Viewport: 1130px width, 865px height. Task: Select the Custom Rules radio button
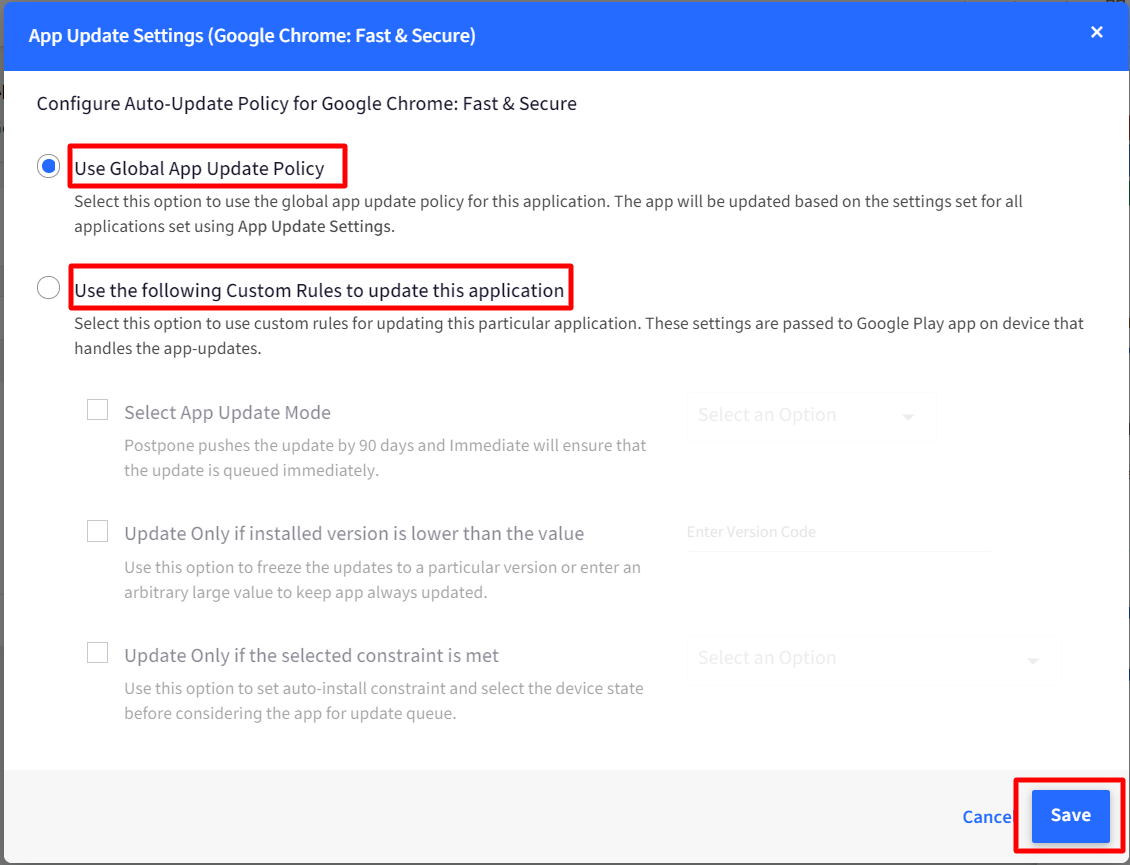pyautogui.click(x=48, y=288)
